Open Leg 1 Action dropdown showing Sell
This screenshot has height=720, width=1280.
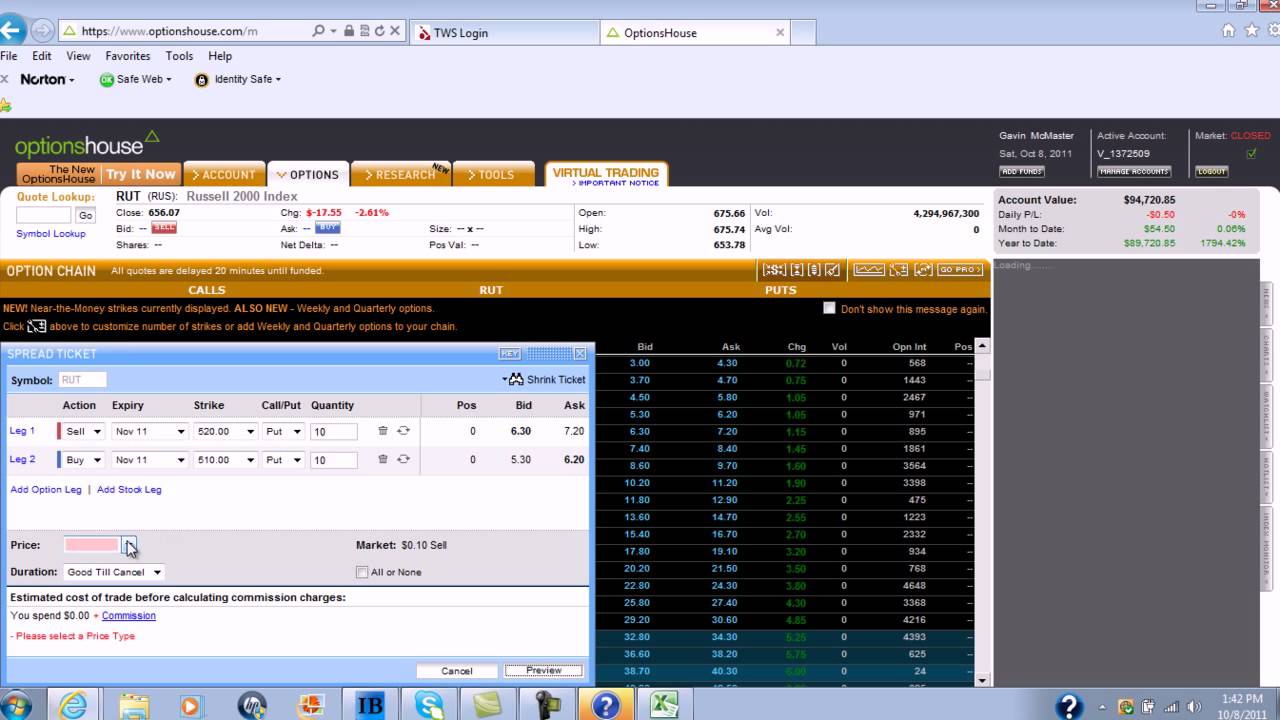81,431
